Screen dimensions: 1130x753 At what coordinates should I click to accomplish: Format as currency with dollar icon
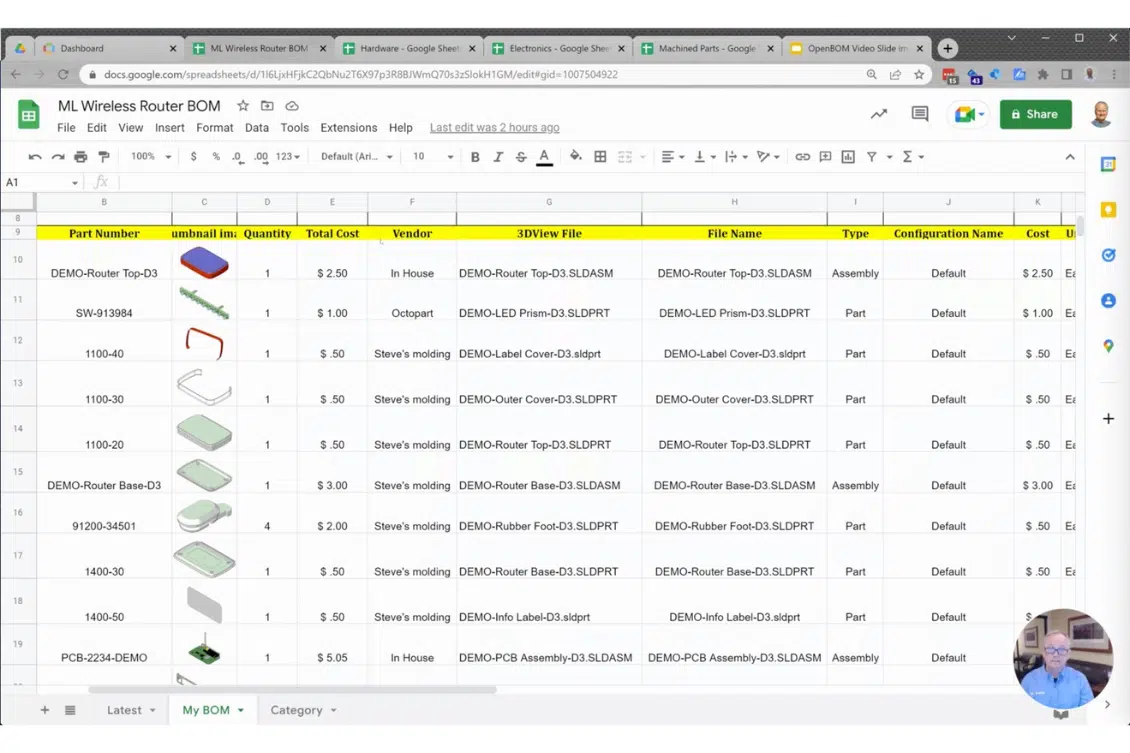tap(193, 156)
